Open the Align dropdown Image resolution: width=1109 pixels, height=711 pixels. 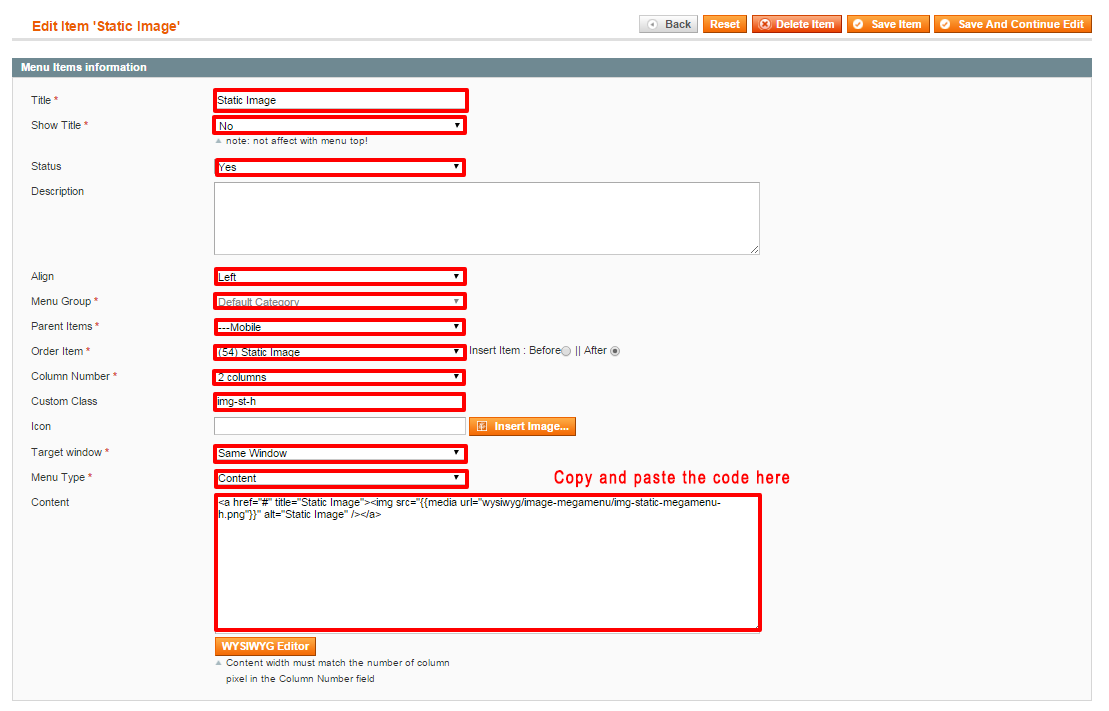[339, 277]
